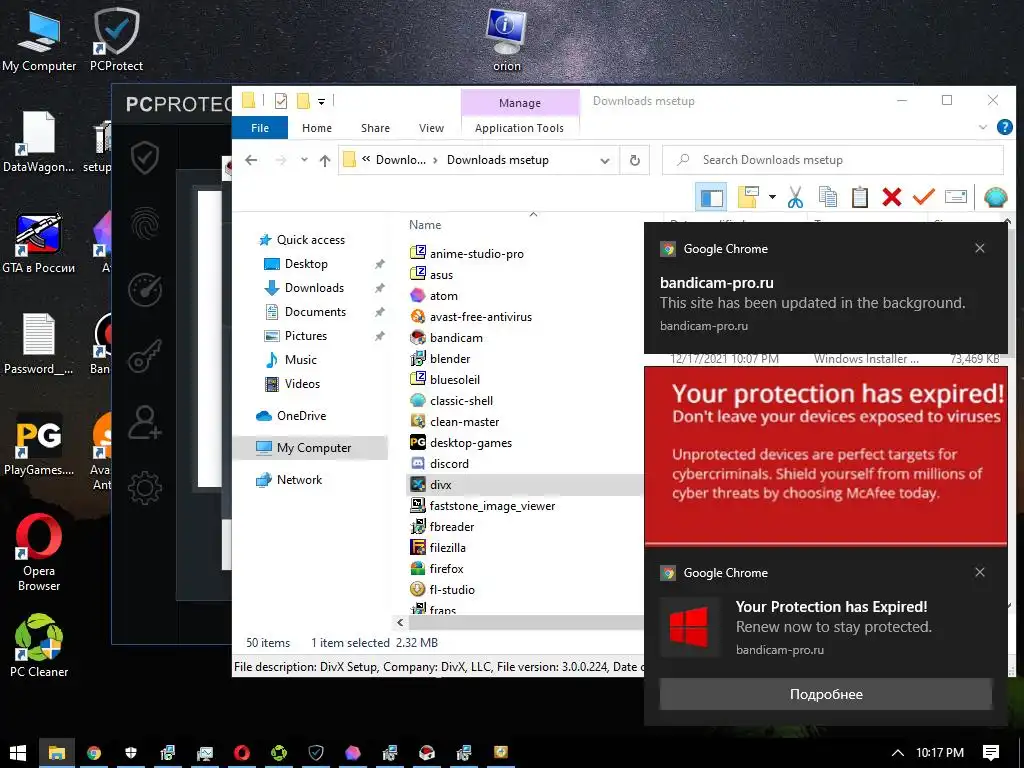
Task: Click the Copy pages toolbar icon
Action: [x=827, y=197]
